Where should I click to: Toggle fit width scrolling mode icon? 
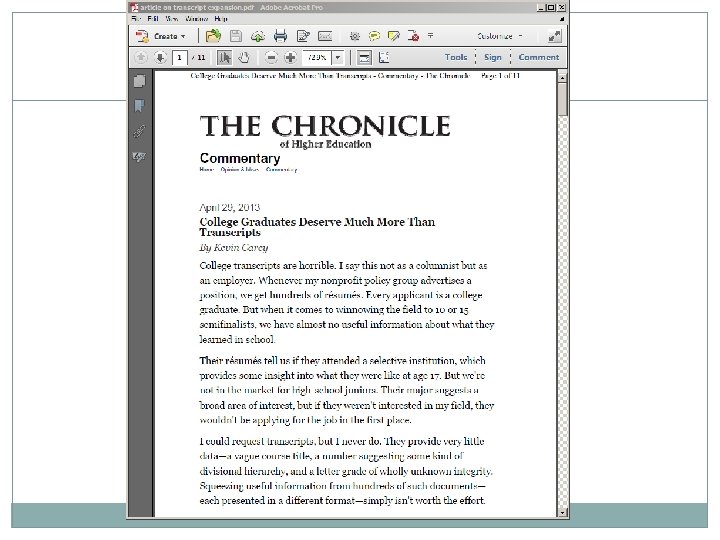pos(364,57)
